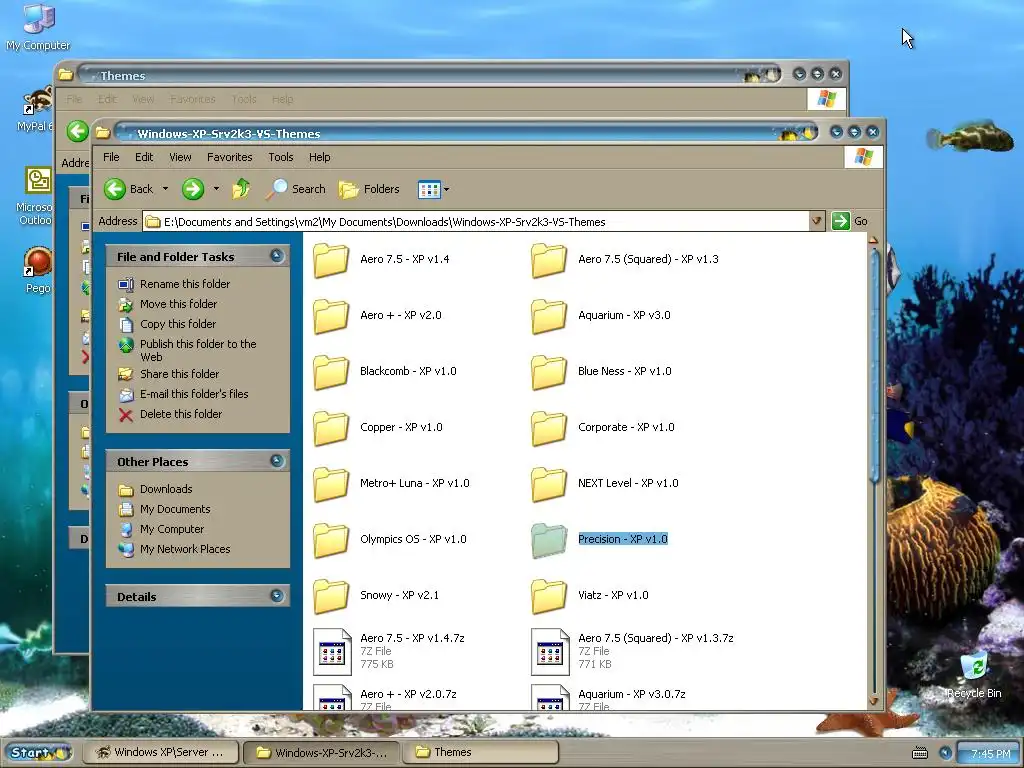Screen dimensions: 1024x768
Task: Open the File menu
Action: click(x=111, y=157)
